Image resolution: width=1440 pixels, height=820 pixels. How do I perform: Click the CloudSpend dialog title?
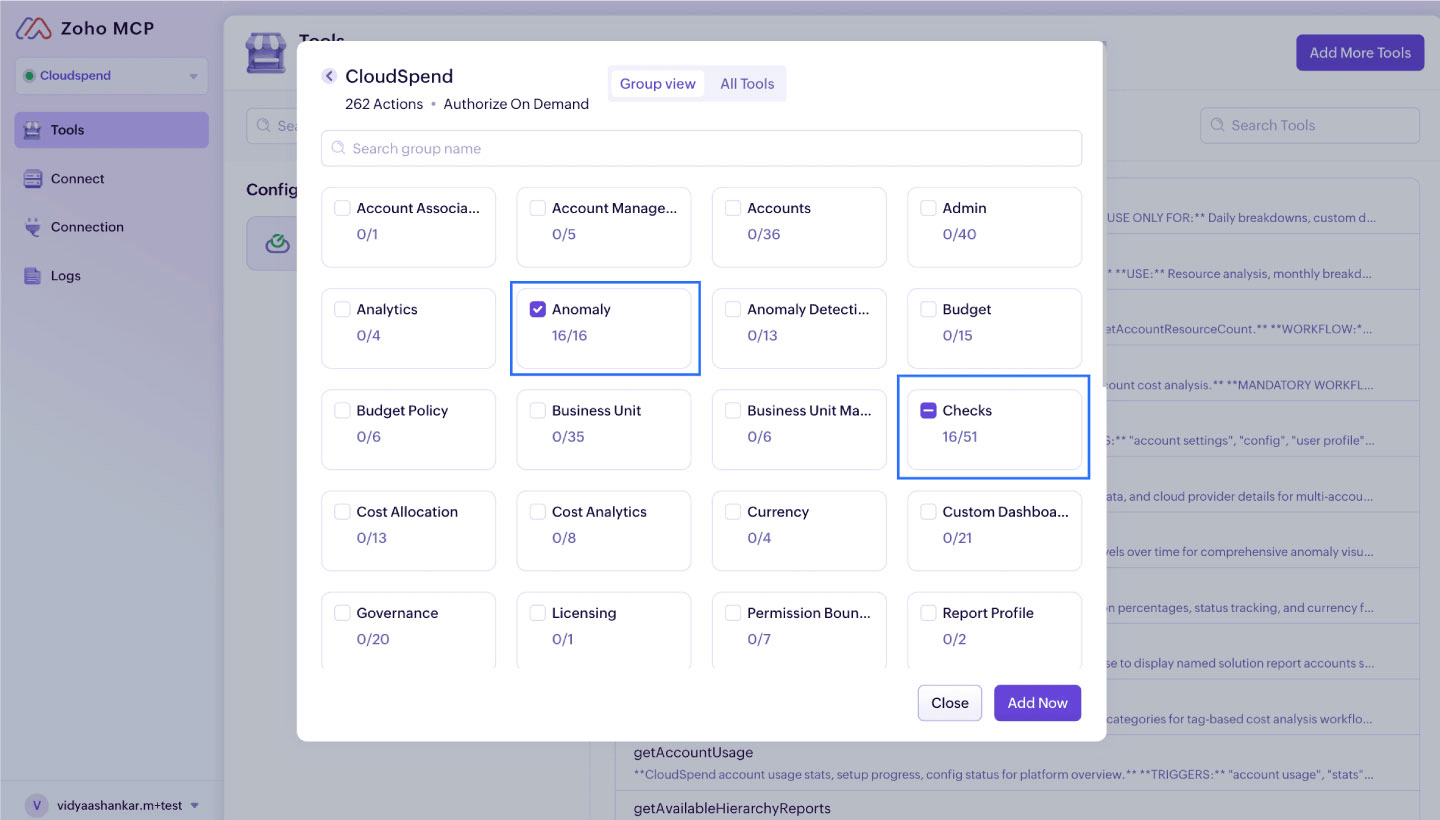click(x=399, y=76)
